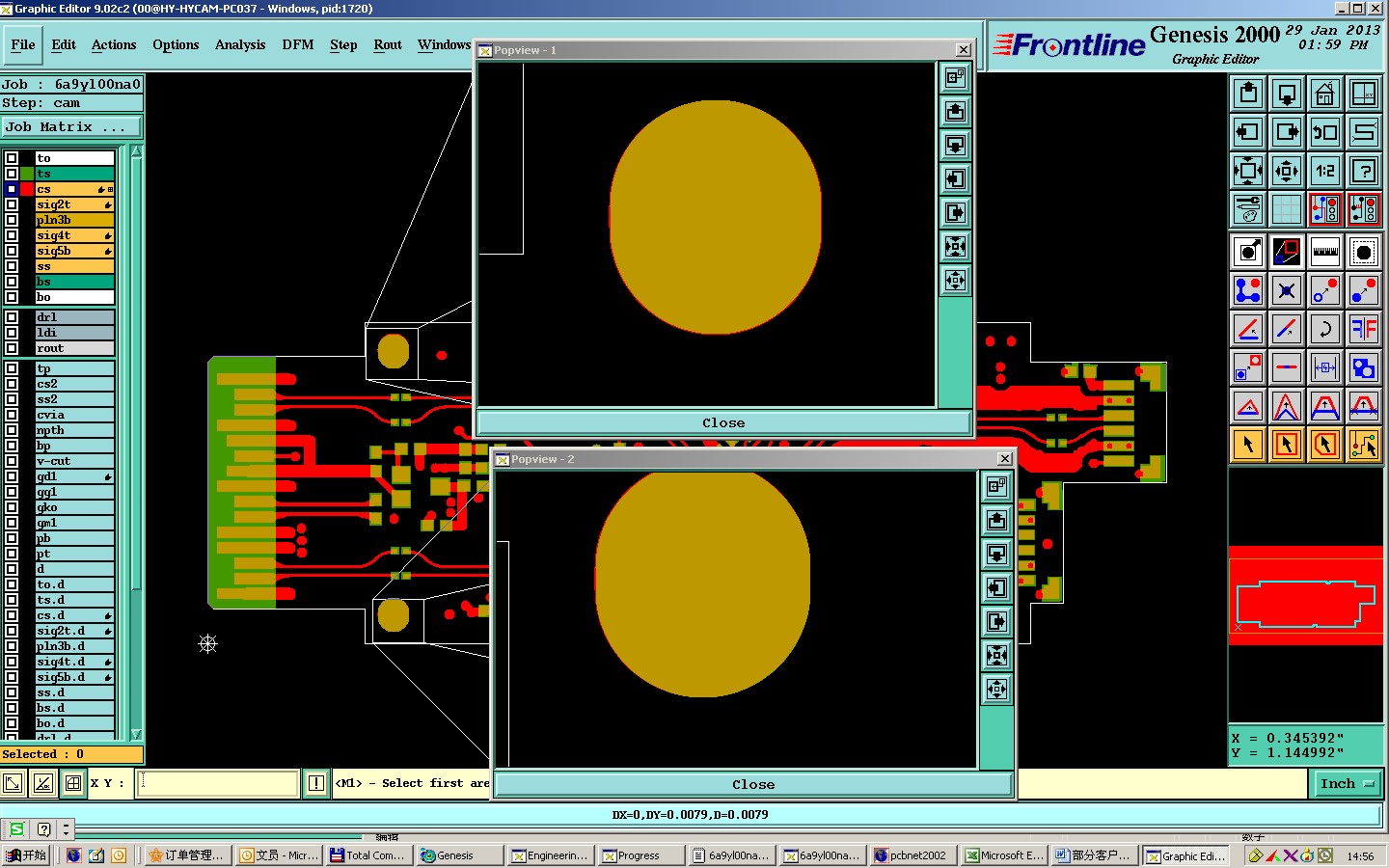1389x868 pixels.
Task: Toggle display checkbox for layer ts
Action: pyautogui.click(x=12, y=174)
